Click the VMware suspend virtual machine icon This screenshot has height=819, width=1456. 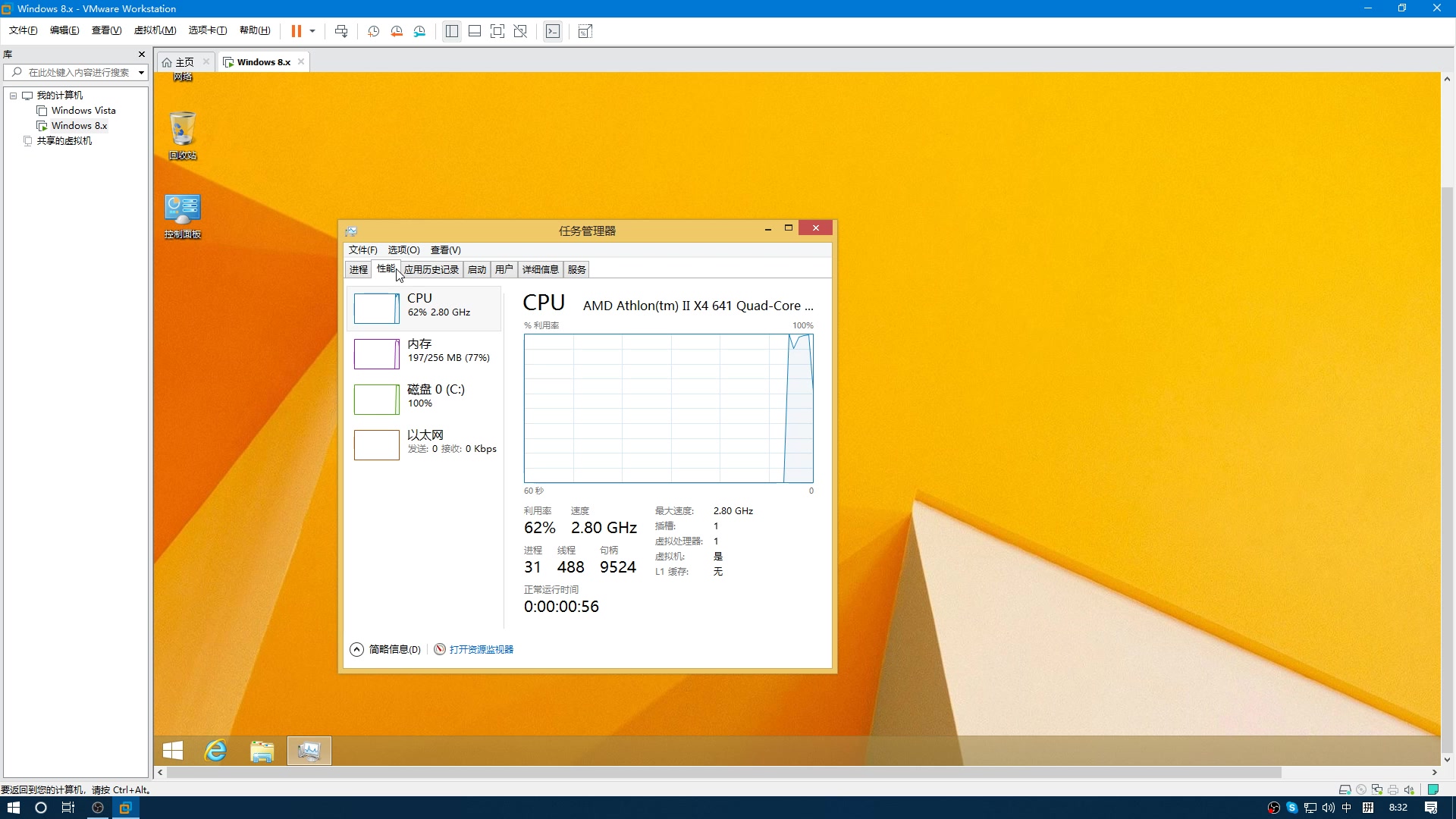coord(297,31)
